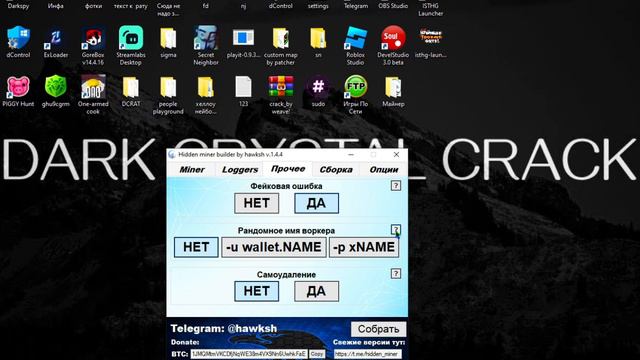Screen dimensions: 640x360
Task: Show help for Самоудаление option
Action: (x=396, y=273)
